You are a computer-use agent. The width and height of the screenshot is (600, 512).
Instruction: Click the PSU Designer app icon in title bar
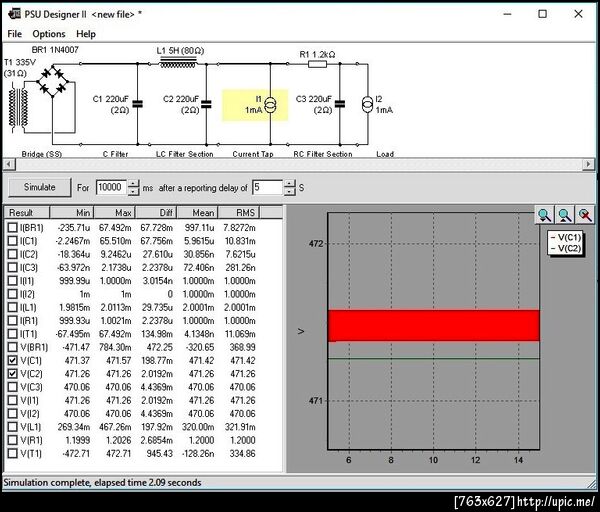pos(14,14)
